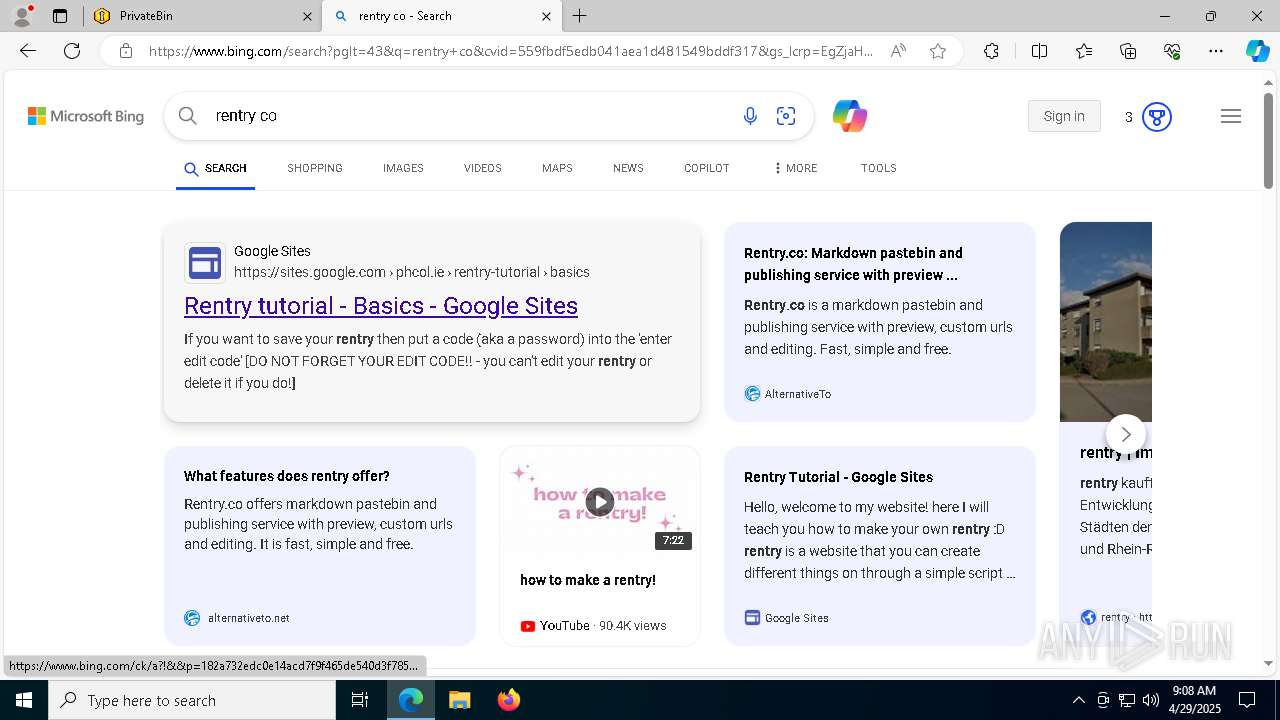Open browser Extensions menu
1280x720 pixels.
pos(991,51)
